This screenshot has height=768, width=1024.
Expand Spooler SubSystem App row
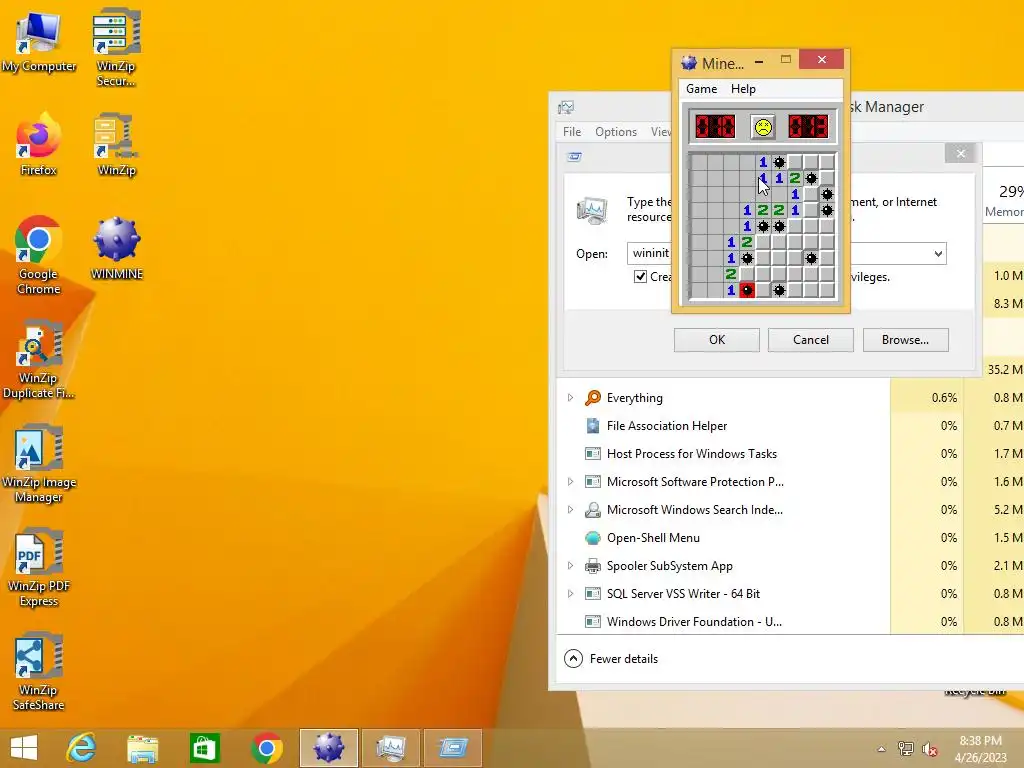570,566
